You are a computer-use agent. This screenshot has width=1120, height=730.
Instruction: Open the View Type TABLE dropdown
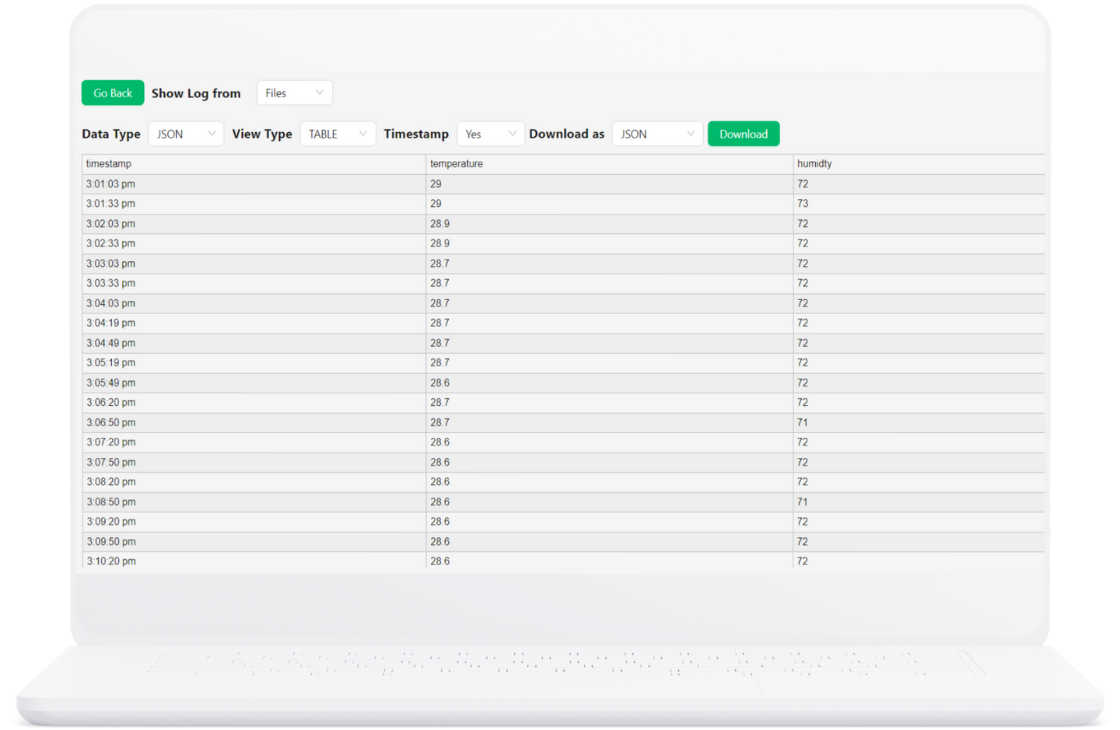[x=338, y=134]
